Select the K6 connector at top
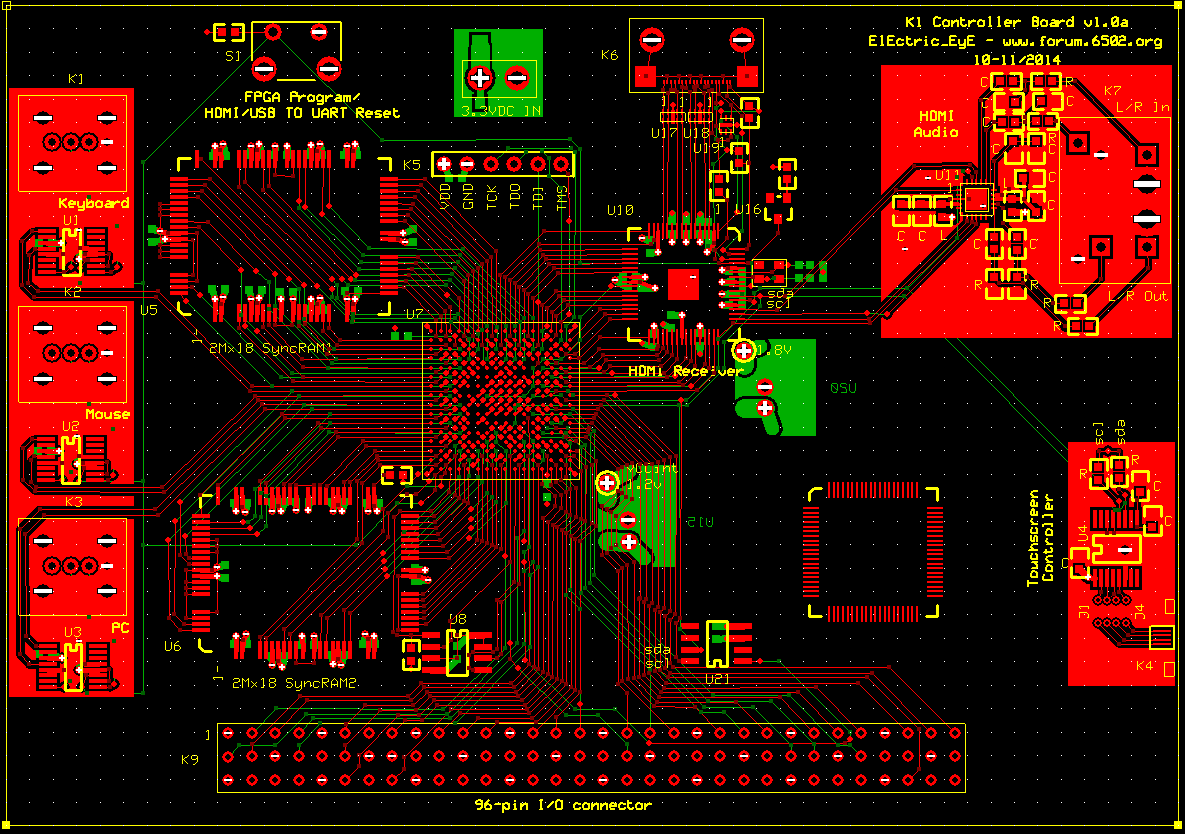Image resolution: width=1185 pixels, height=834 pixels. (695, 57)
